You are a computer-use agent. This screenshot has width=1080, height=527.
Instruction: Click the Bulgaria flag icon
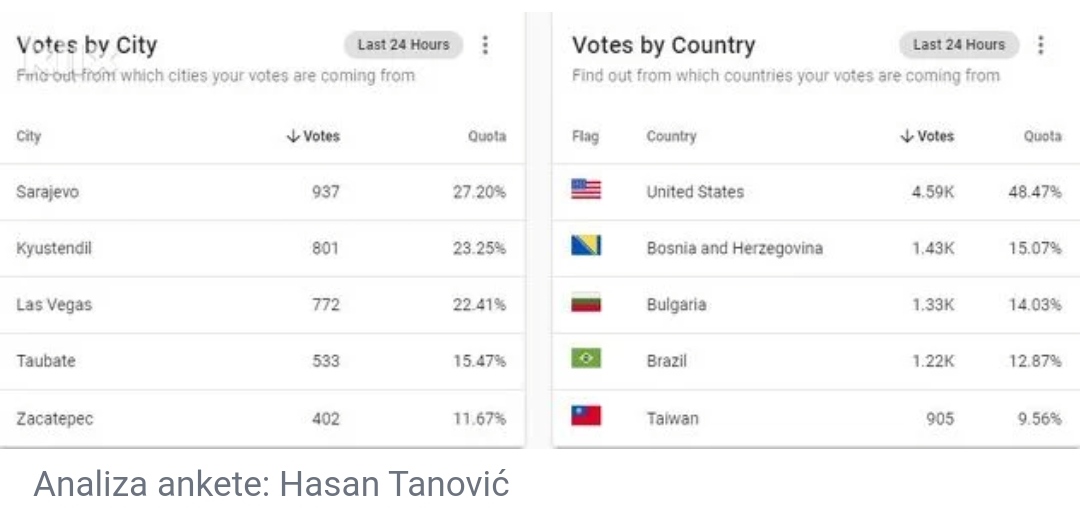pyautogui.click(x=586, y=302)
